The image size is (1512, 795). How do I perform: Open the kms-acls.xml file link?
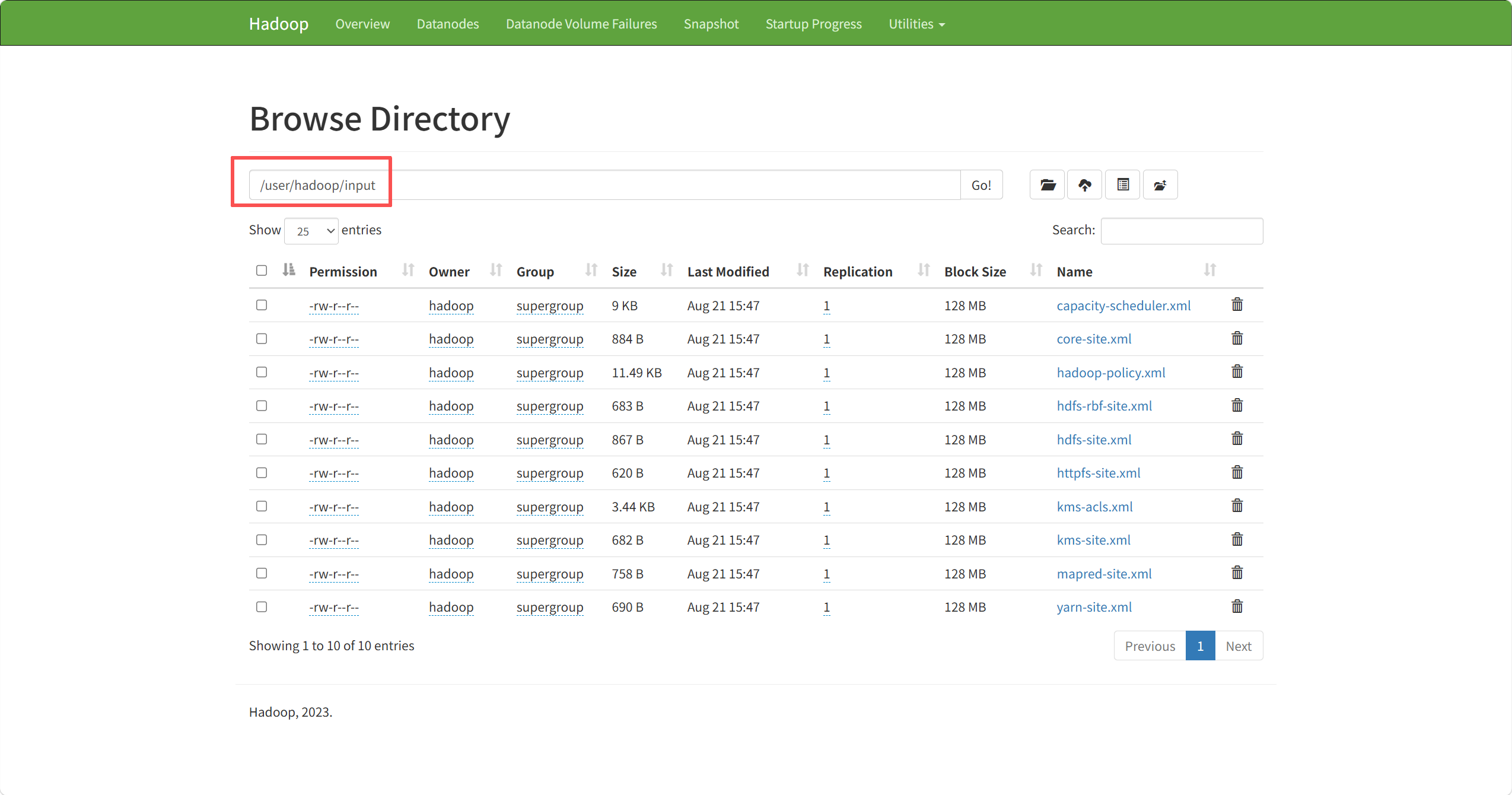(1094, 507)
